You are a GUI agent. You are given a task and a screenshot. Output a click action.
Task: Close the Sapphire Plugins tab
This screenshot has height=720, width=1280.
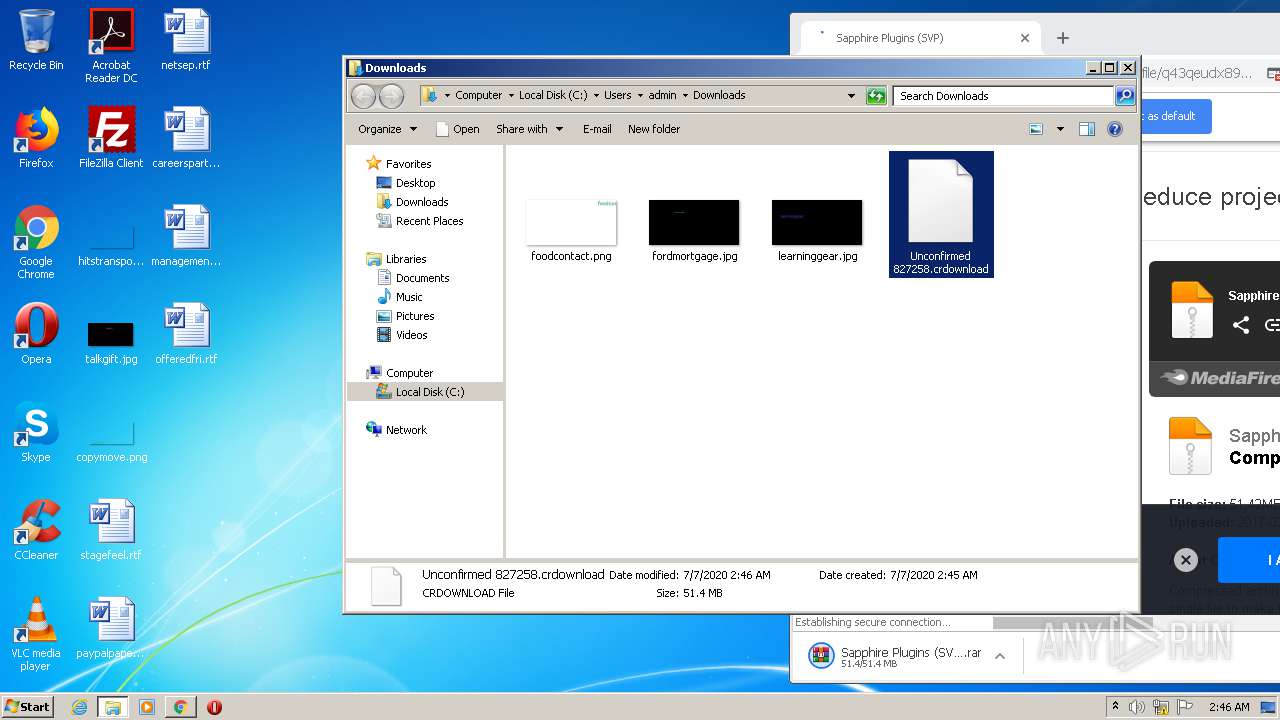(1025, 38)
